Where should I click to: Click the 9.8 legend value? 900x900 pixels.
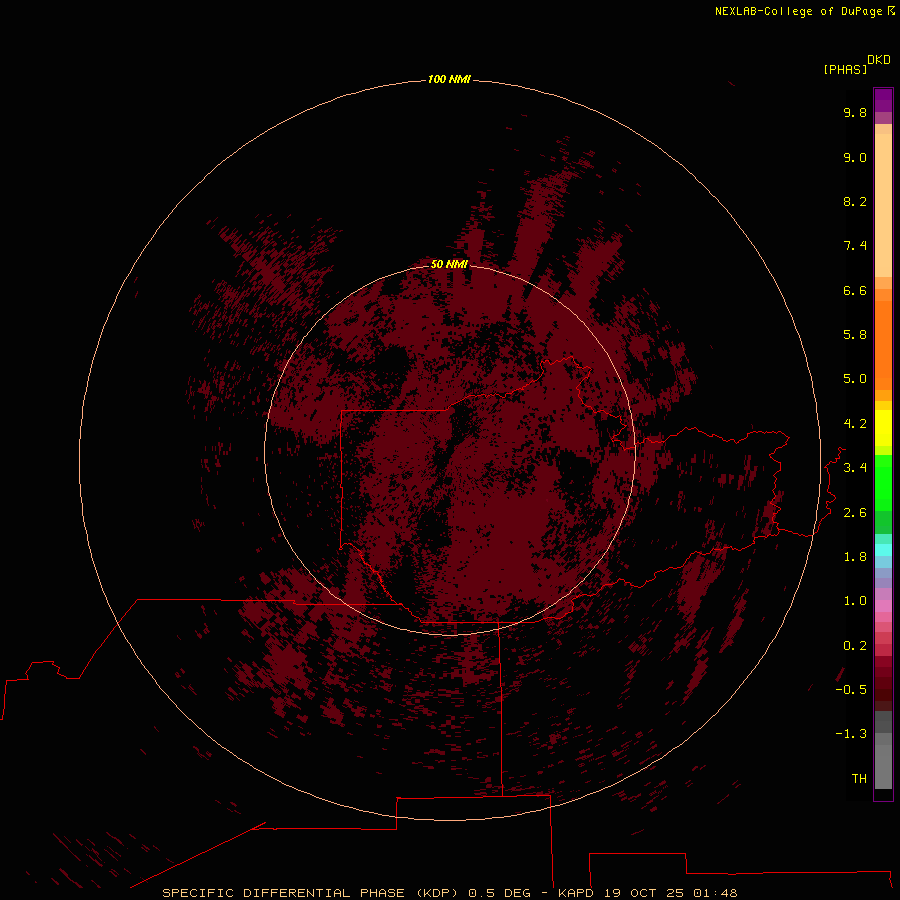coord(855,112)
